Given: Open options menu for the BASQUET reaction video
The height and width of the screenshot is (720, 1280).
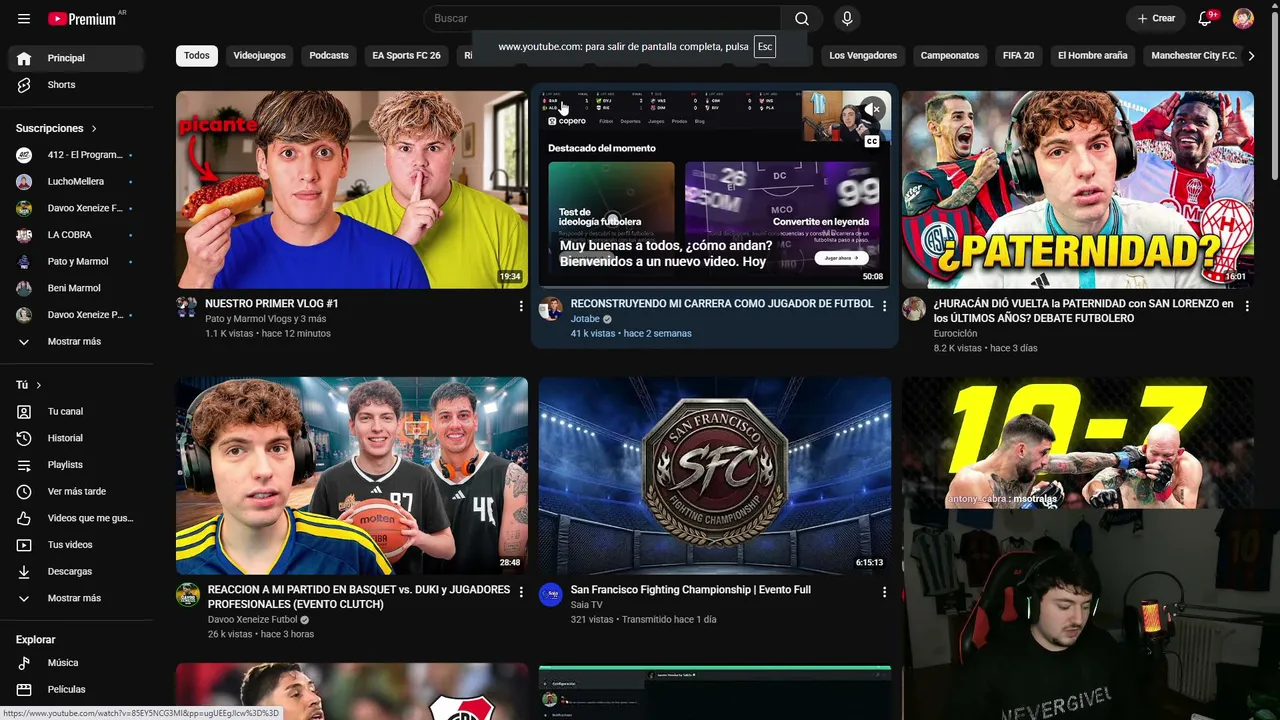Looking at the screenshot, I should tap(520, 592).
